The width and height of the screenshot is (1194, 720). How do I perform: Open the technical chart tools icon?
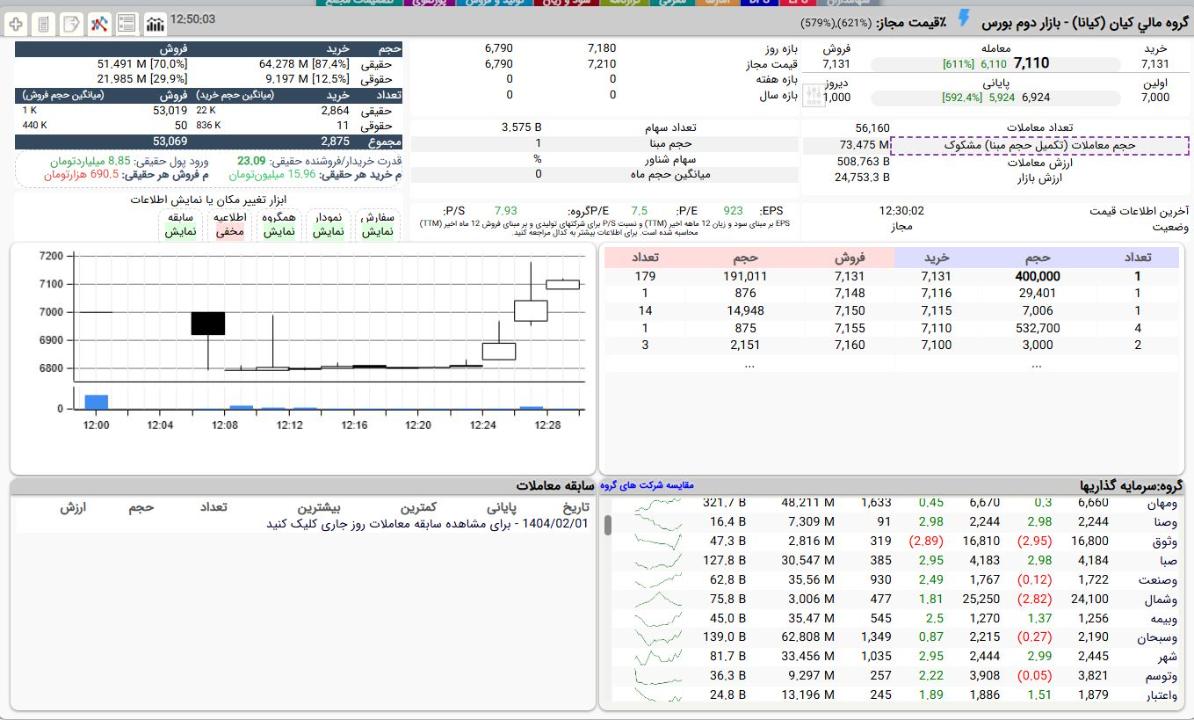pos(99,22)
